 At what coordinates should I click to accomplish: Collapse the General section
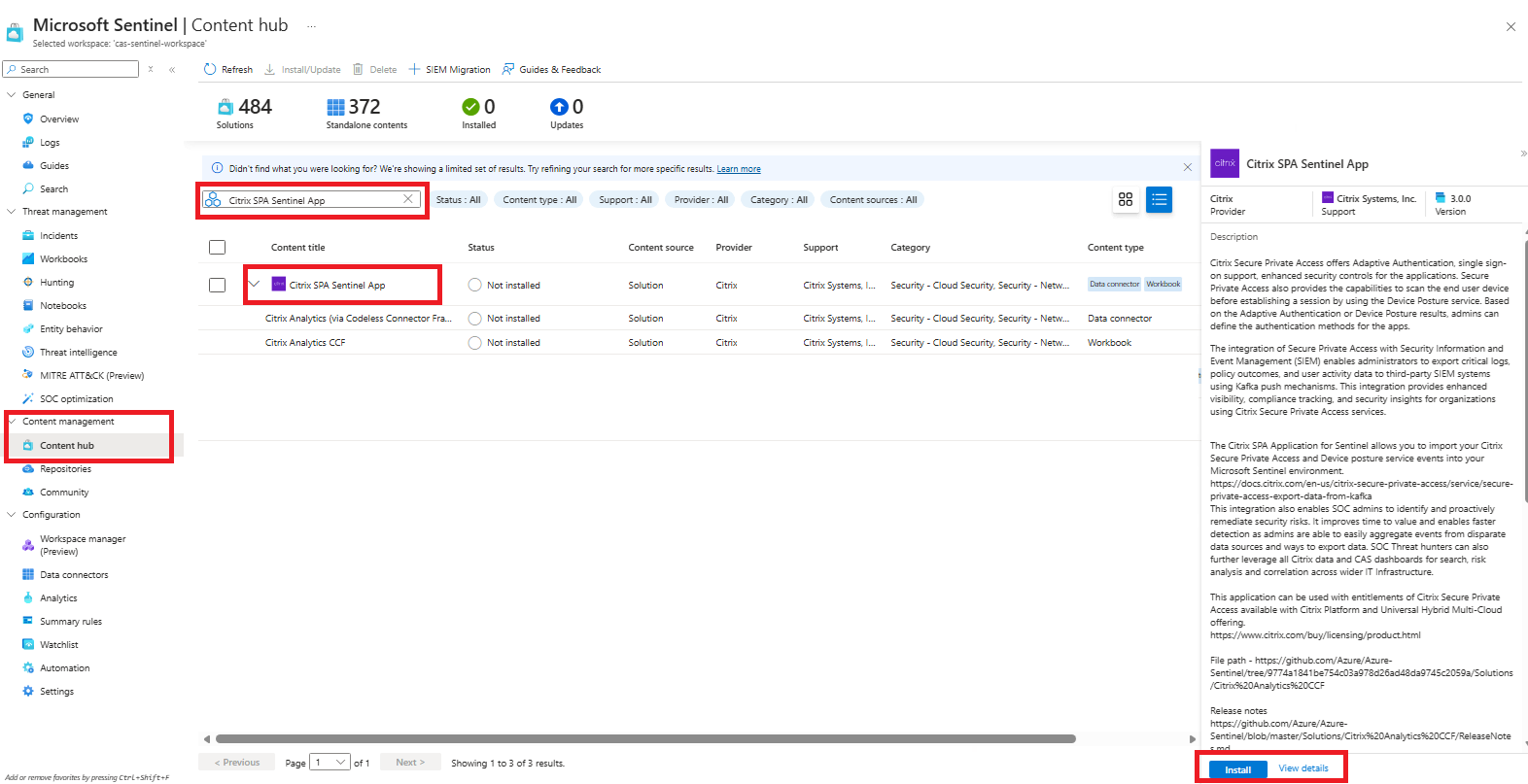click(12, 95)
